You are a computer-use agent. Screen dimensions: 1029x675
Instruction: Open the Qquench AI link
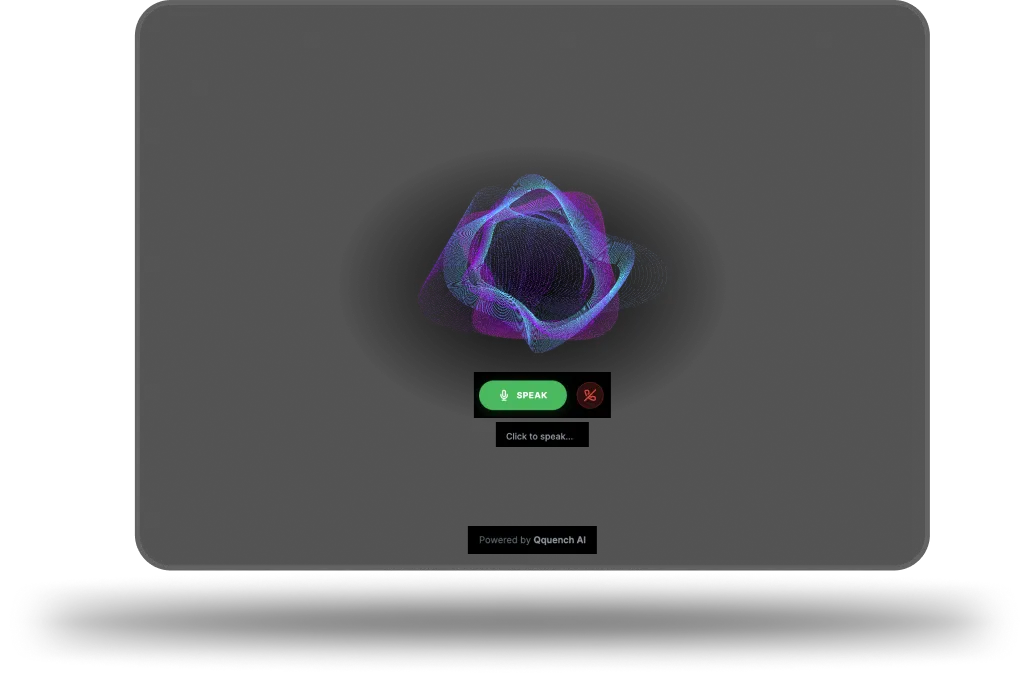(559, 540)
